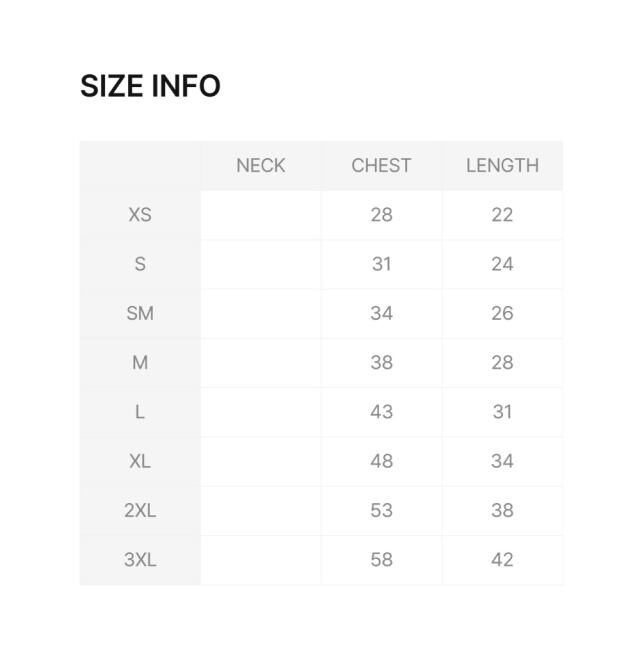
Task: Click length value 22 in XS row
Action: [x=502, y=215]
